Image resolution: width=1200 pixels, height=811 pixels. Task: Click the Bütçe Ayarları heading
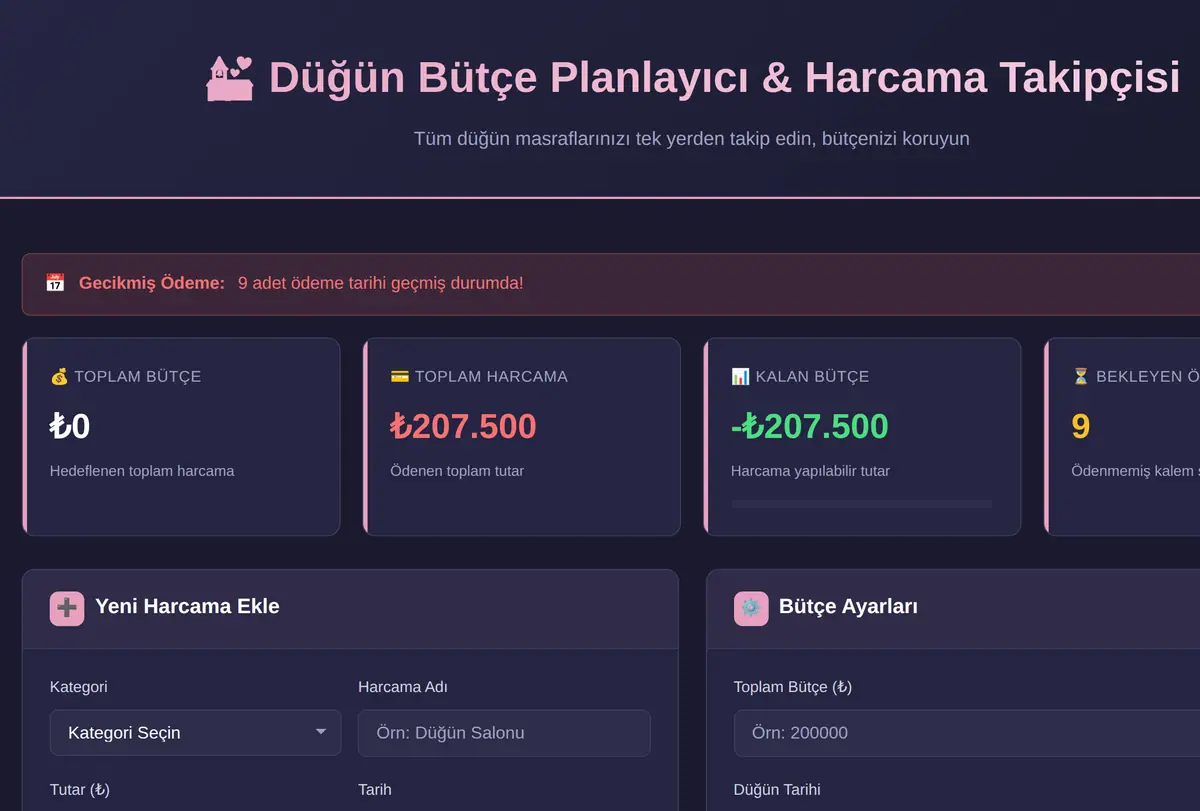tap(848, 606)
